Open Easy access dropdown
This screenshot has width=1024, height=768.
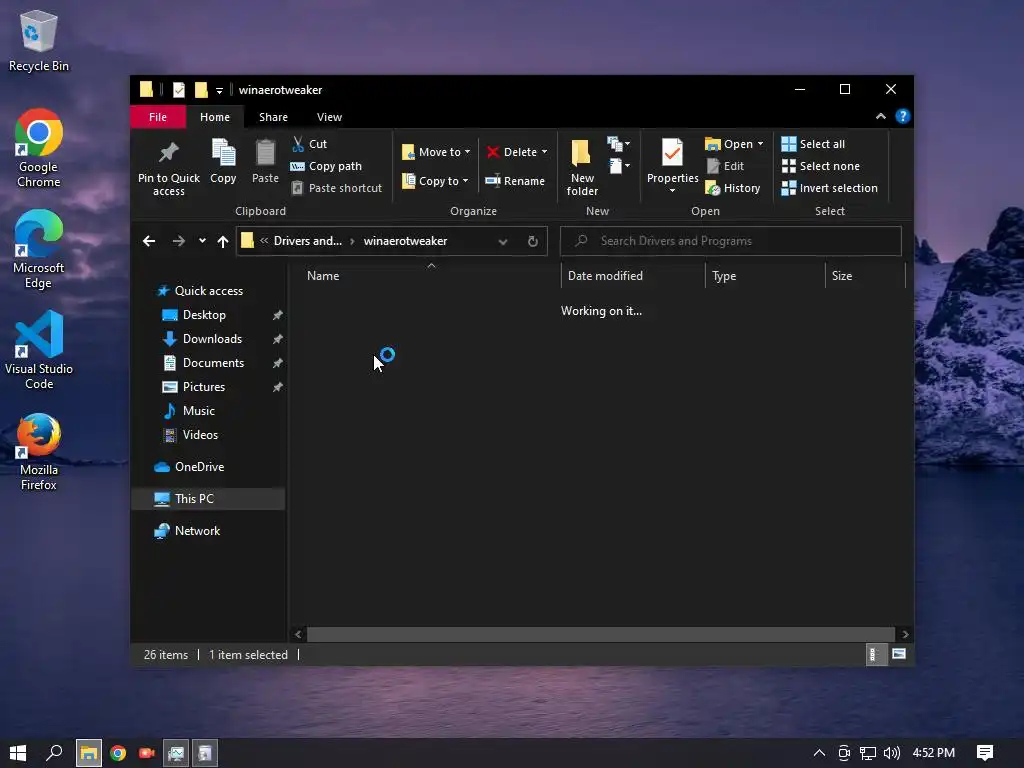pyautogui.click(x=618, y=166)
